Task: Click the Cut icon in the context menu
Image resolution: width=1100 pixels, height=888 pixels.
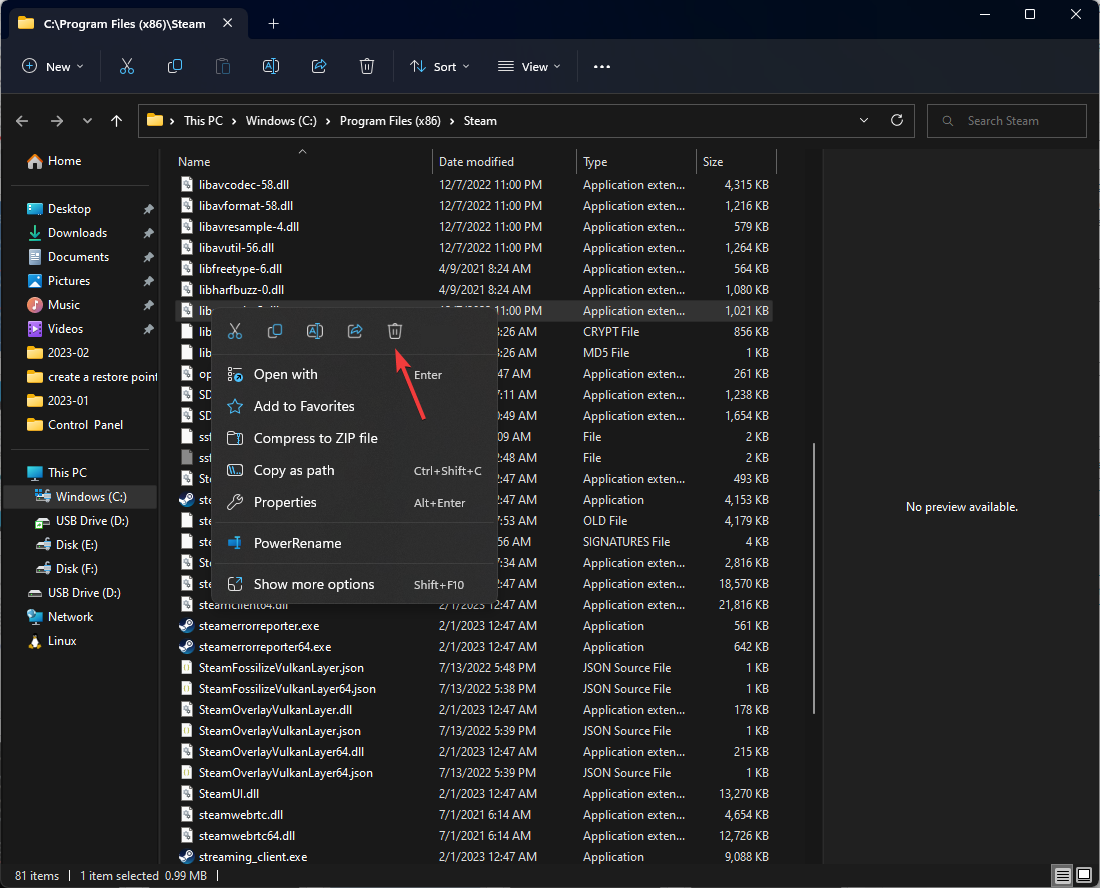Action: (x=235, y=331)
